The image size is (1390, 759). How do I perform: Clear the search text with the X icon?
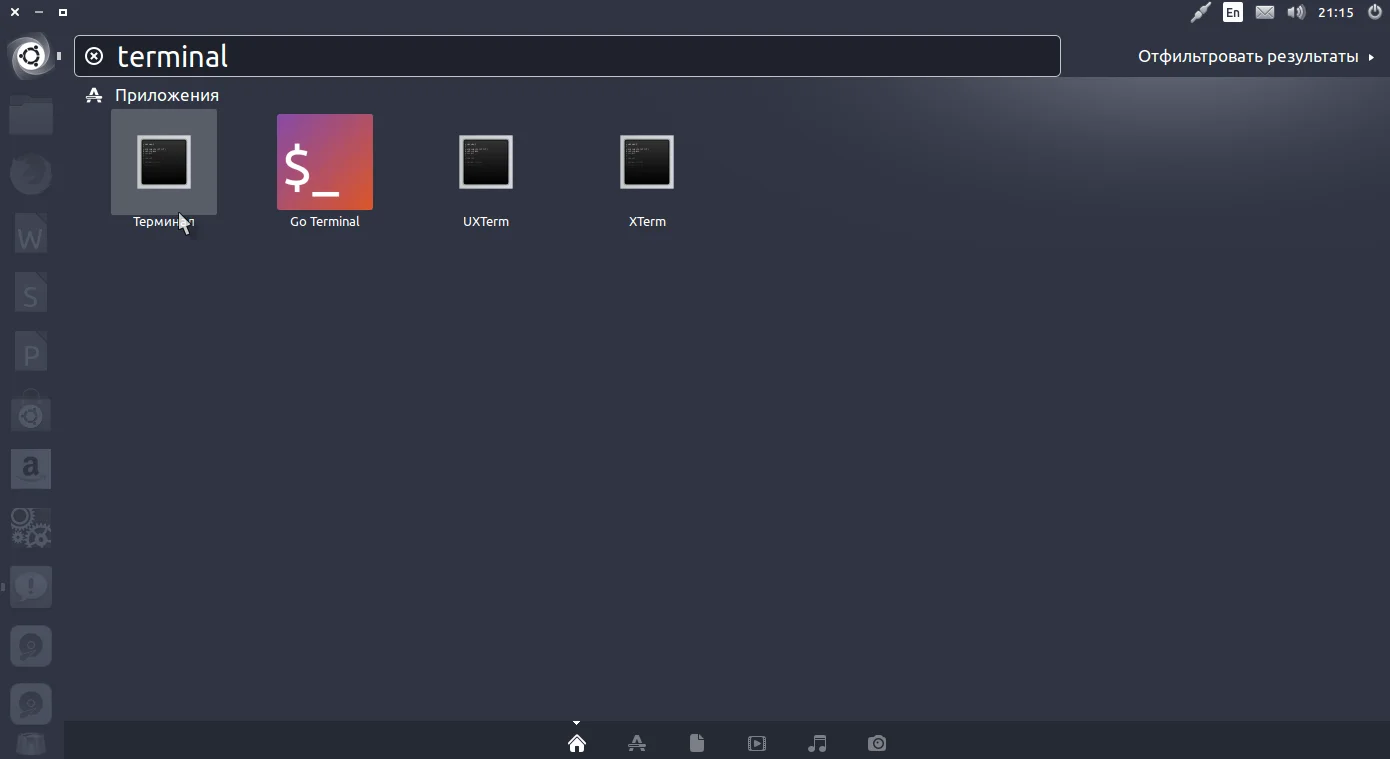[94, 56]
